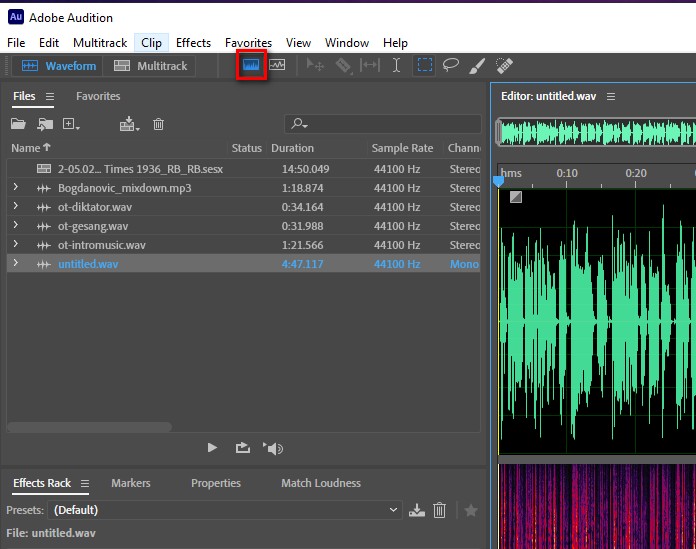
Task: Select the Lasso Selection tool
Action: click(451, 66)
